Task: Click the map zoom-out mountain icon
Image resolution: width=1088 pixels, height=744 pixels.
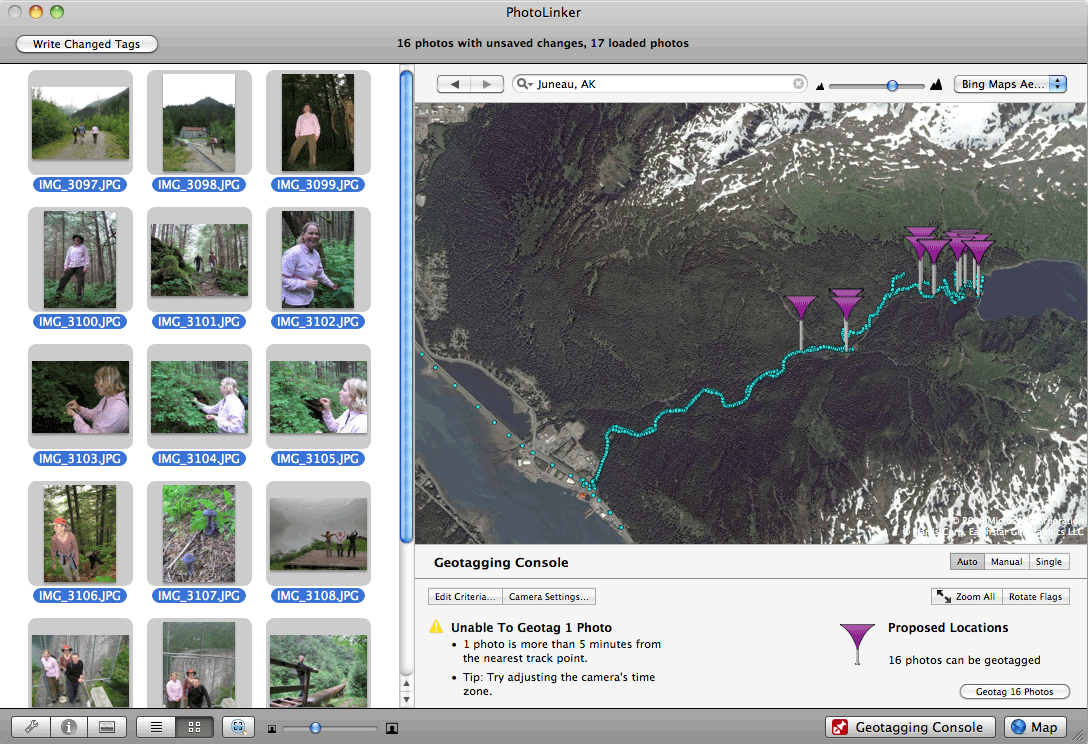Action: click(820, 87)
